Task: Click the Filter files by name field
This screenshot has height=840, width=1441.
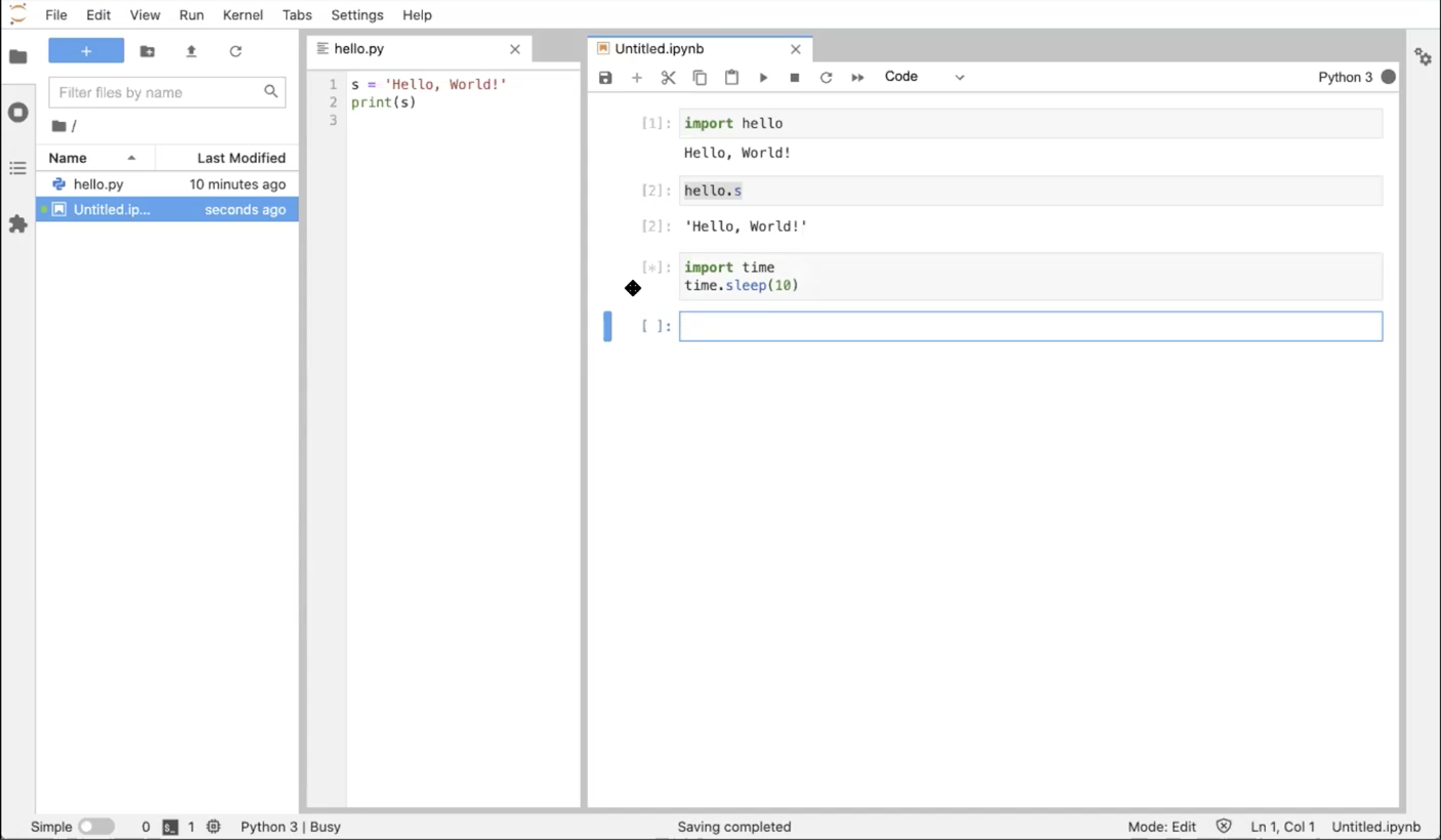Action: pyautogui.click(x=158, y=92)
